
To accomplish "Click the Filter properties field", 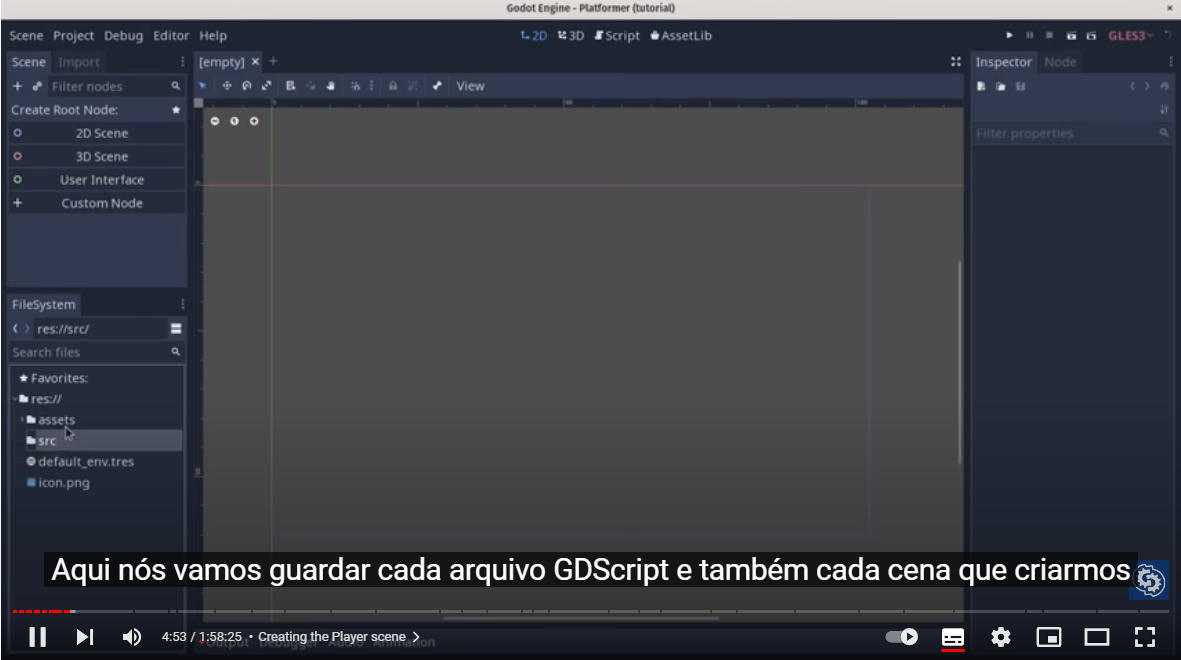I will pos(1072,133).
